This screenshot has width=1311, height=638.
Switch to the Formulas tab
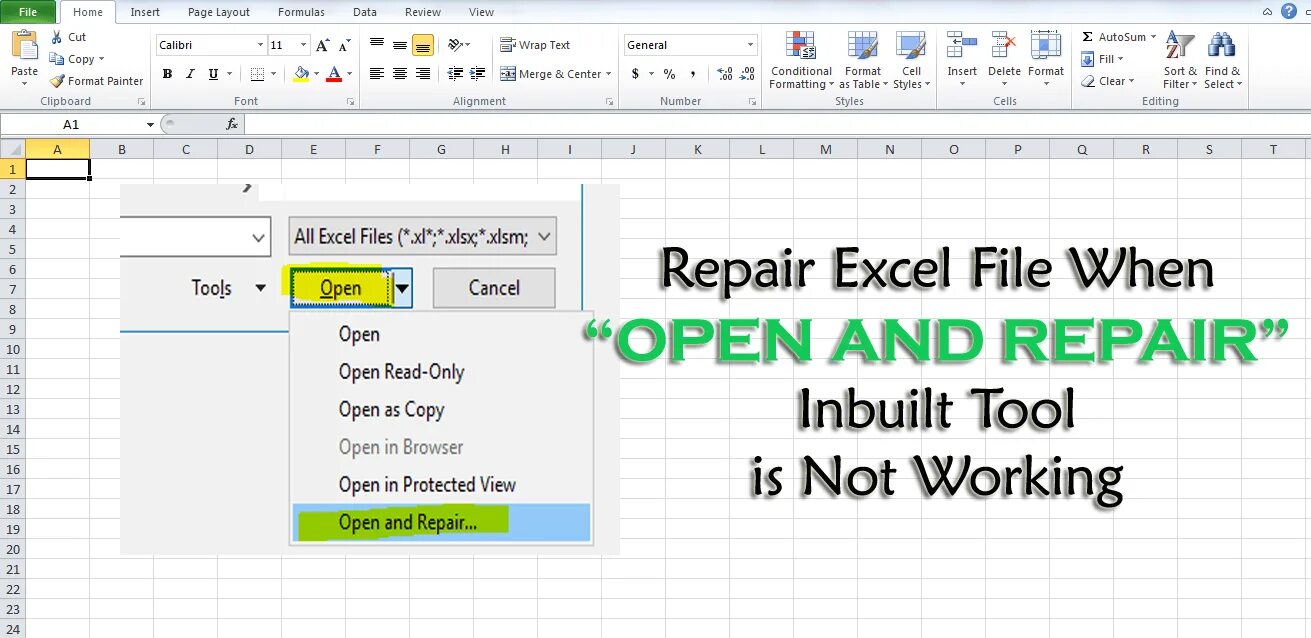click(x=301, y=12)
